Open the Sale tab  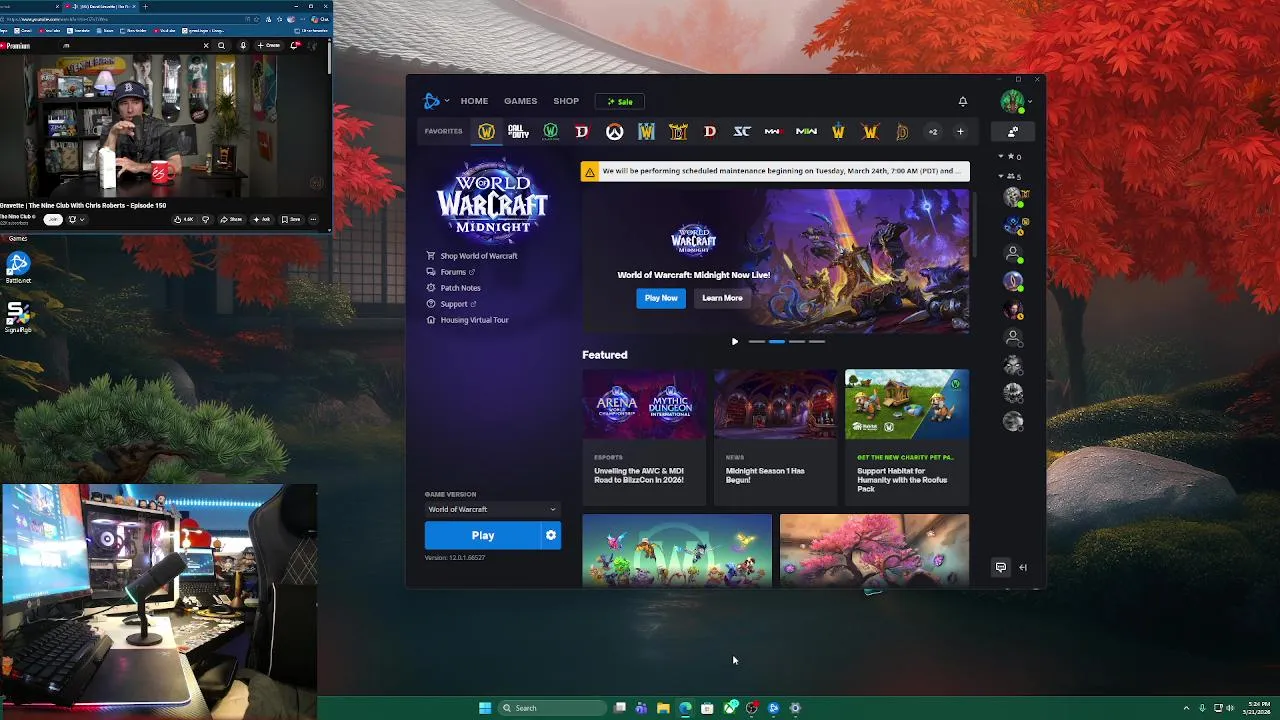[620, 101]
